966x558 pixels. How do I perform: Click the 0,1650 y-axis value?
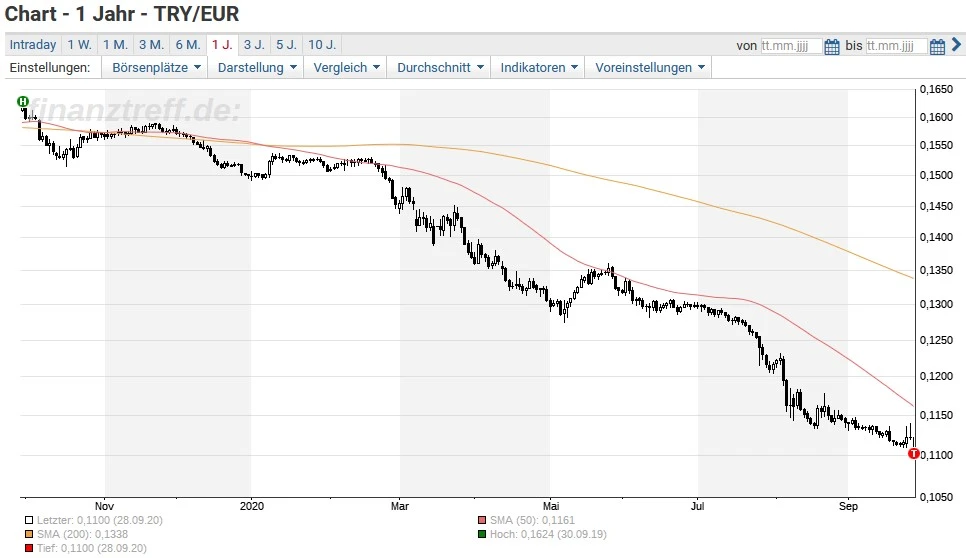click(x=936, y=90)
